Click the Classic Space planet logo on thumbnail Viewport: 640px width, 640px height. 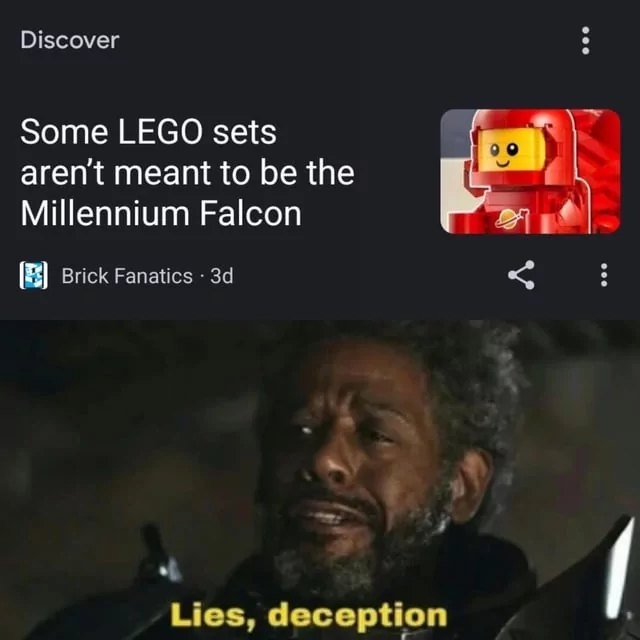coord(511,218)
